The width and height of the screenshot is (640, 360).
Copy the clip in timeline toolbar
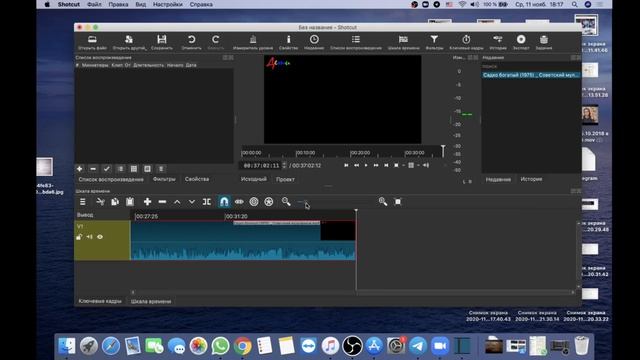pyautogui.click(x=115, y=202)
